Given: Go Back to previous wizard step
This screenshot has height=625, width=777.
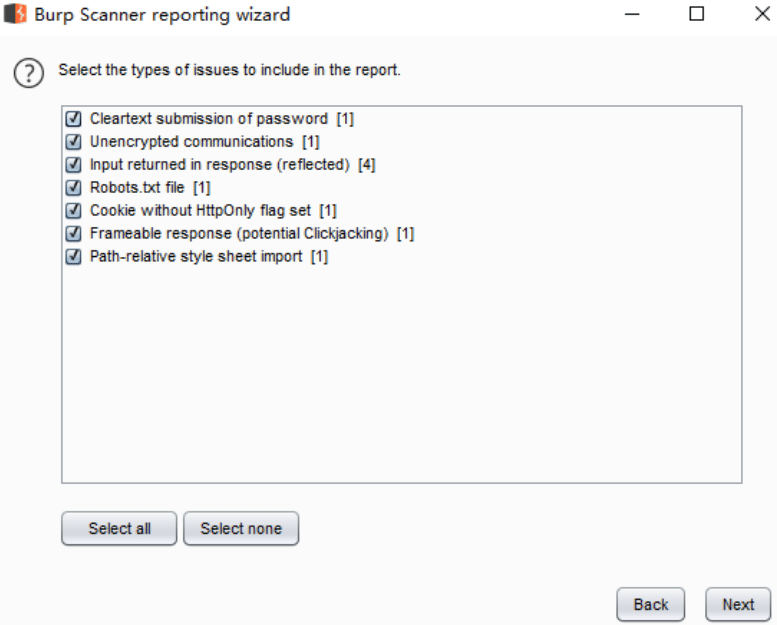Looking at the screenshot, I should click(x=651, y=604).
